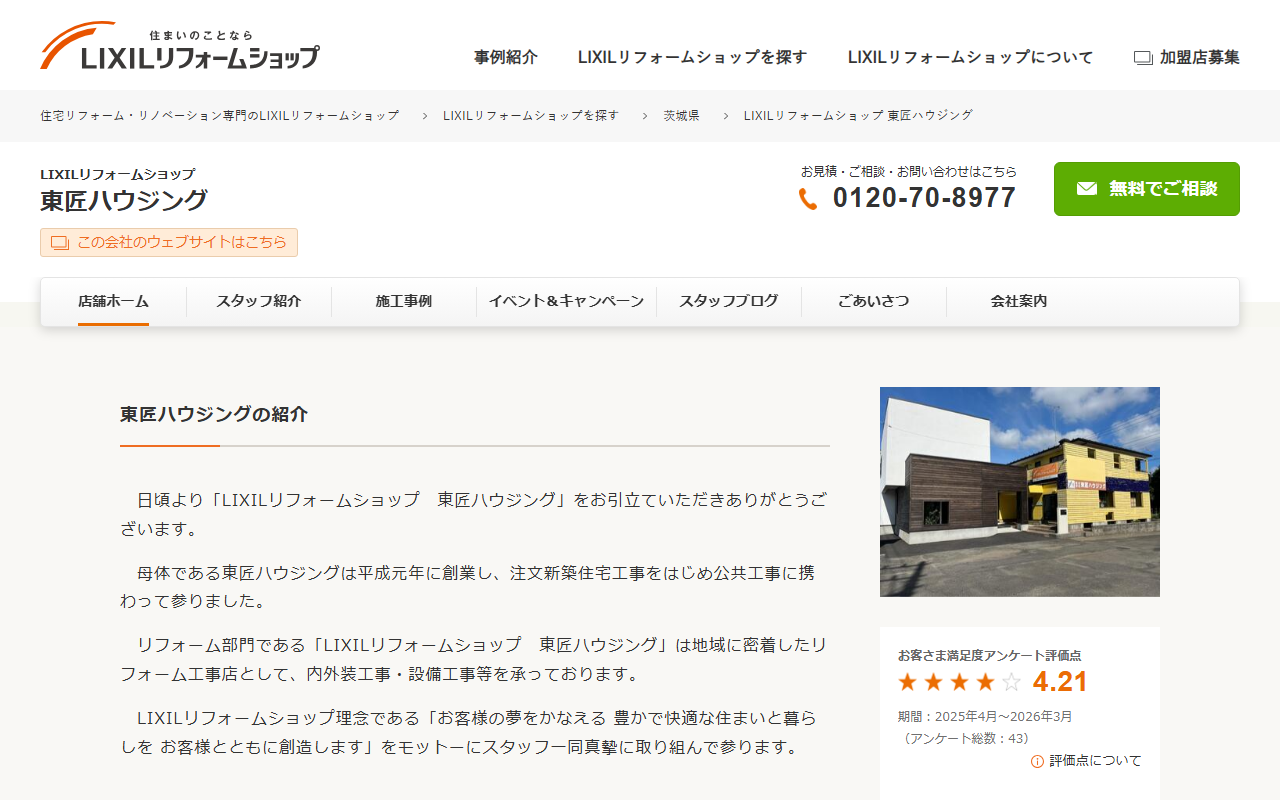The height and width of the screenshot is (800, 1280).
Task: Click the phone number 0120-70-8977
Action: tap(924, 198)
